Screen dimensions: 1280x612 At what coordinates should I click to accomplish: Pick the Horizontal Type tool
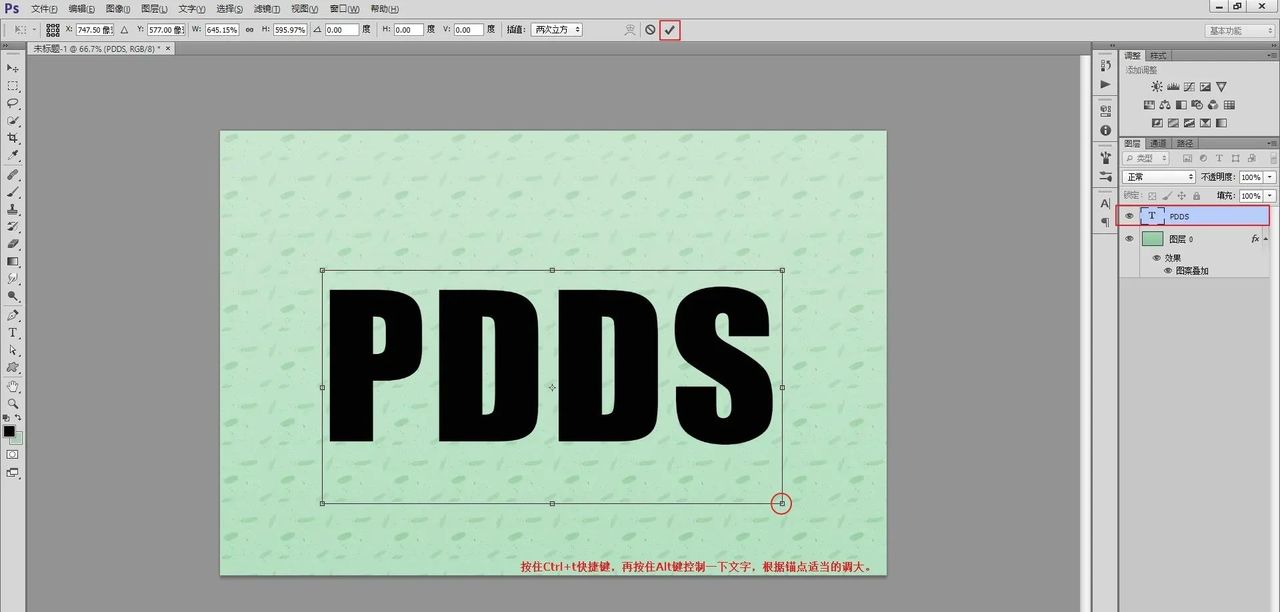(x=13, y=332)
